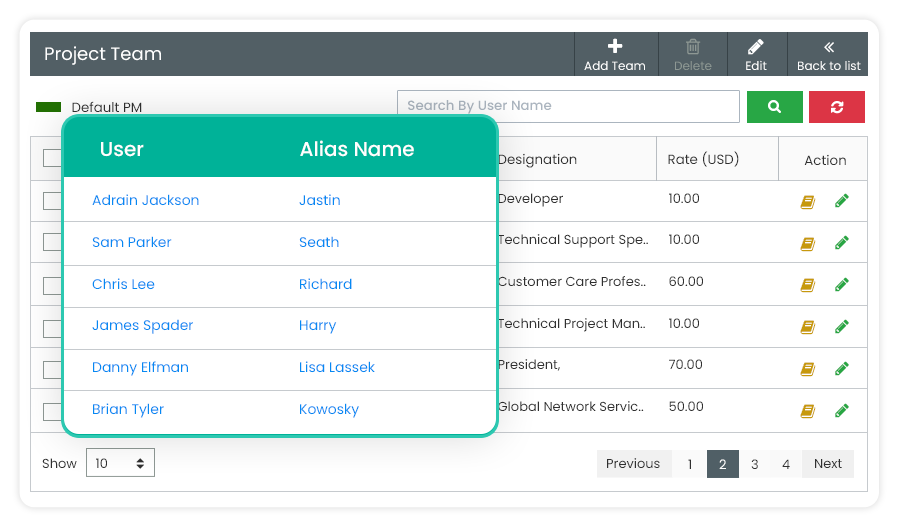The width and height of the screenshot is (900, 518).
Task: Check the Brian Tyler row checkbox
Action: 52,412
